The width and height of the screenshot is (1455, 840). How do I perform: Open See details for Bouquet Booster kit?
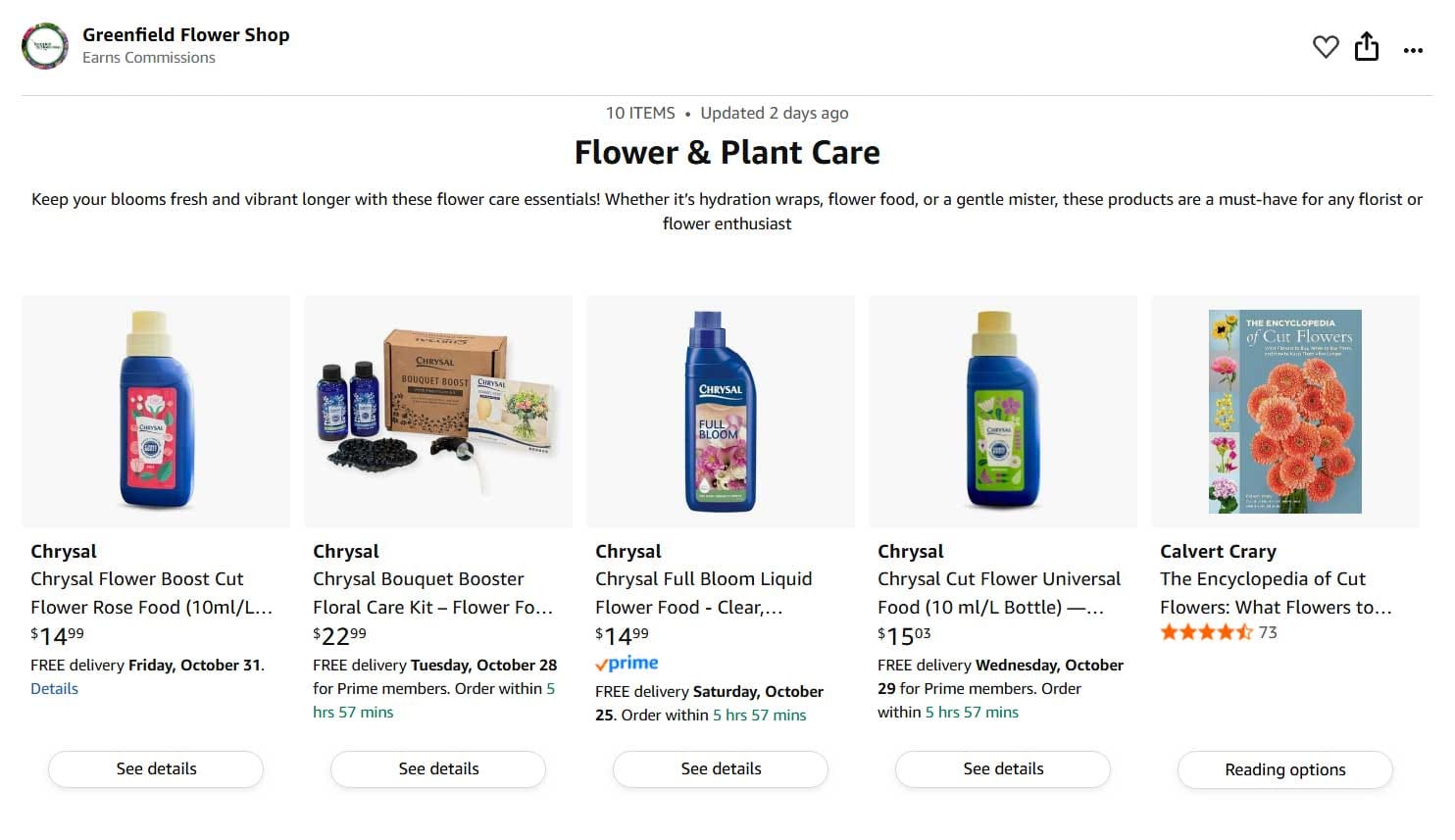pos(437,768)
